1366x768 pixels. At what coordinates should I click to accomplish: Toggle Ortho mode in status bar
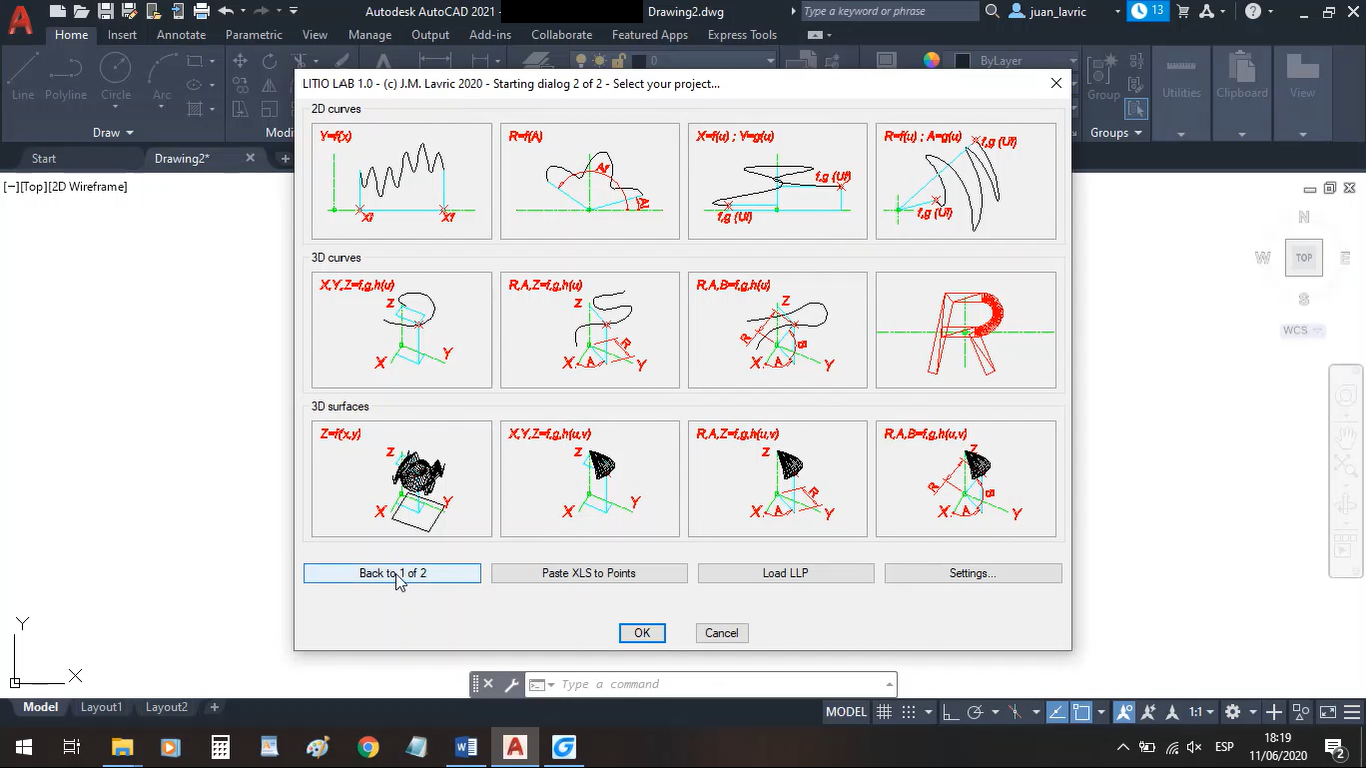[950, 712]
